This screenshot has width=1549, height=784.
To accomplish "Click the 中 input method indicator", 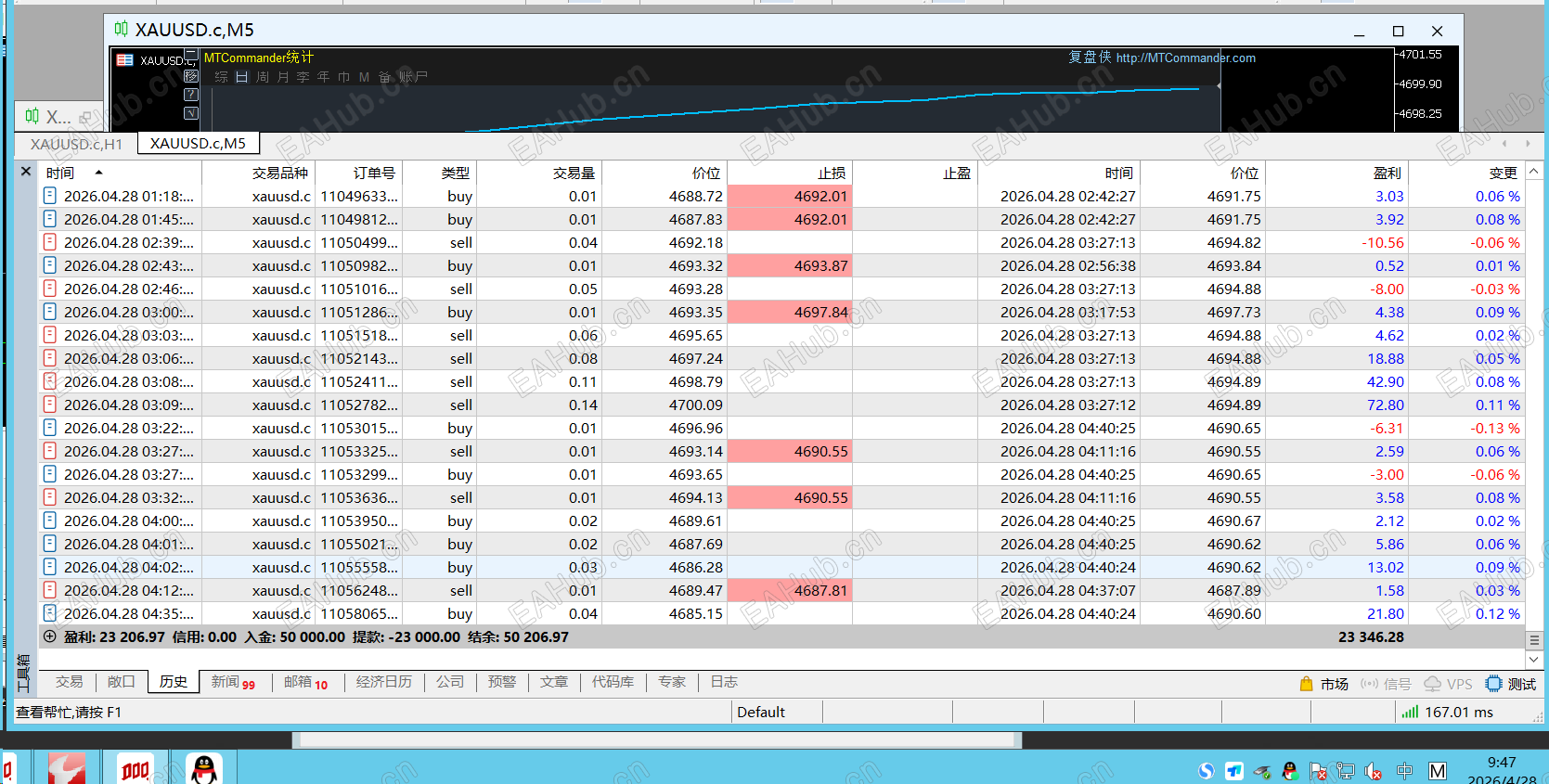I will (1404, 771).
